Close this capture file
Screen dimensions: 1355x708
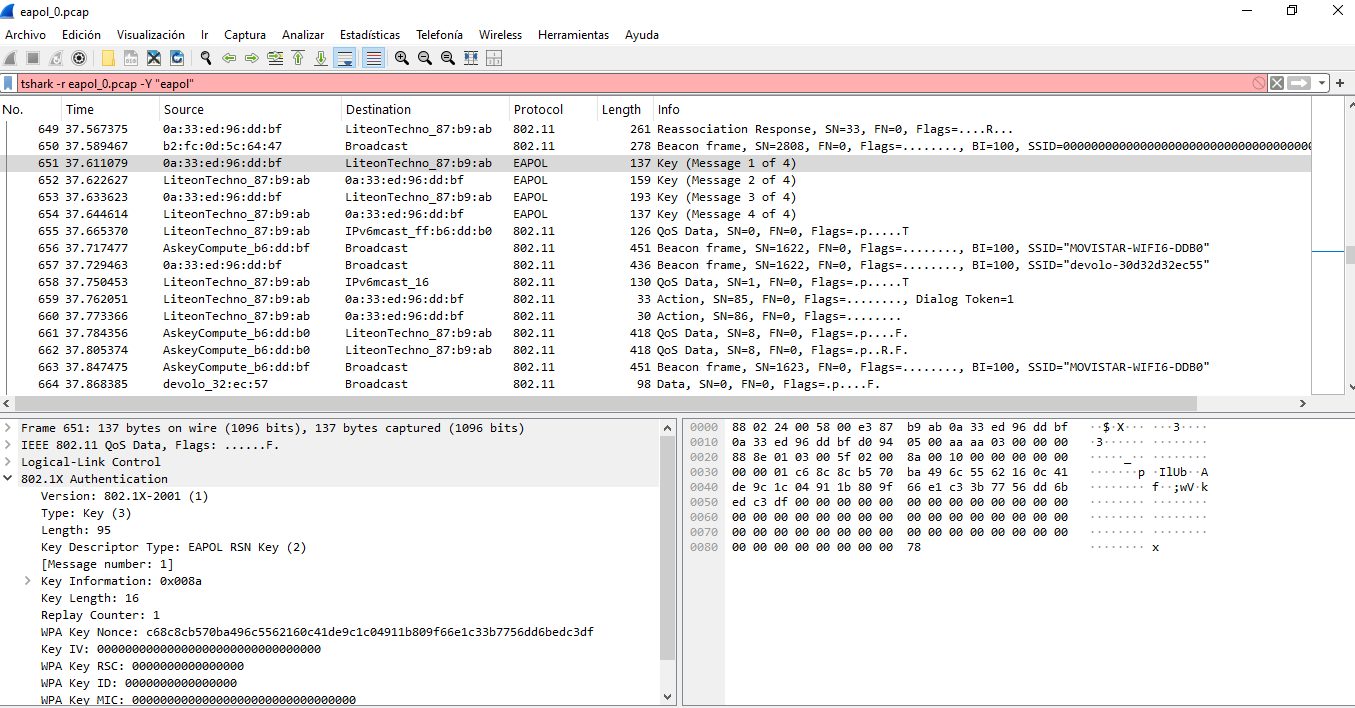click(154, 58)
